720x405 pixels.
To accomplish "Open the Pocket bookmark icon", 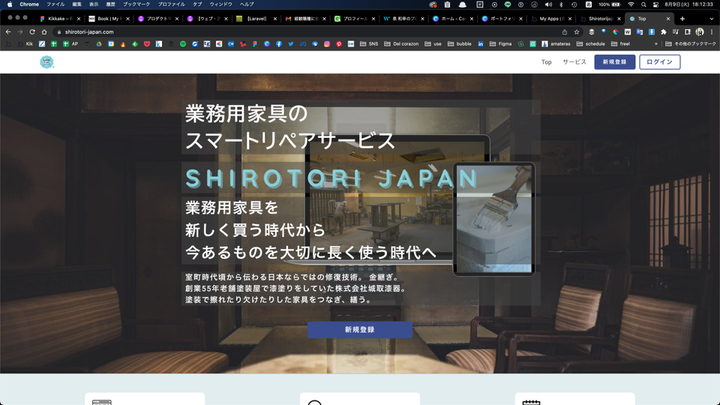I will click(147, 44).
